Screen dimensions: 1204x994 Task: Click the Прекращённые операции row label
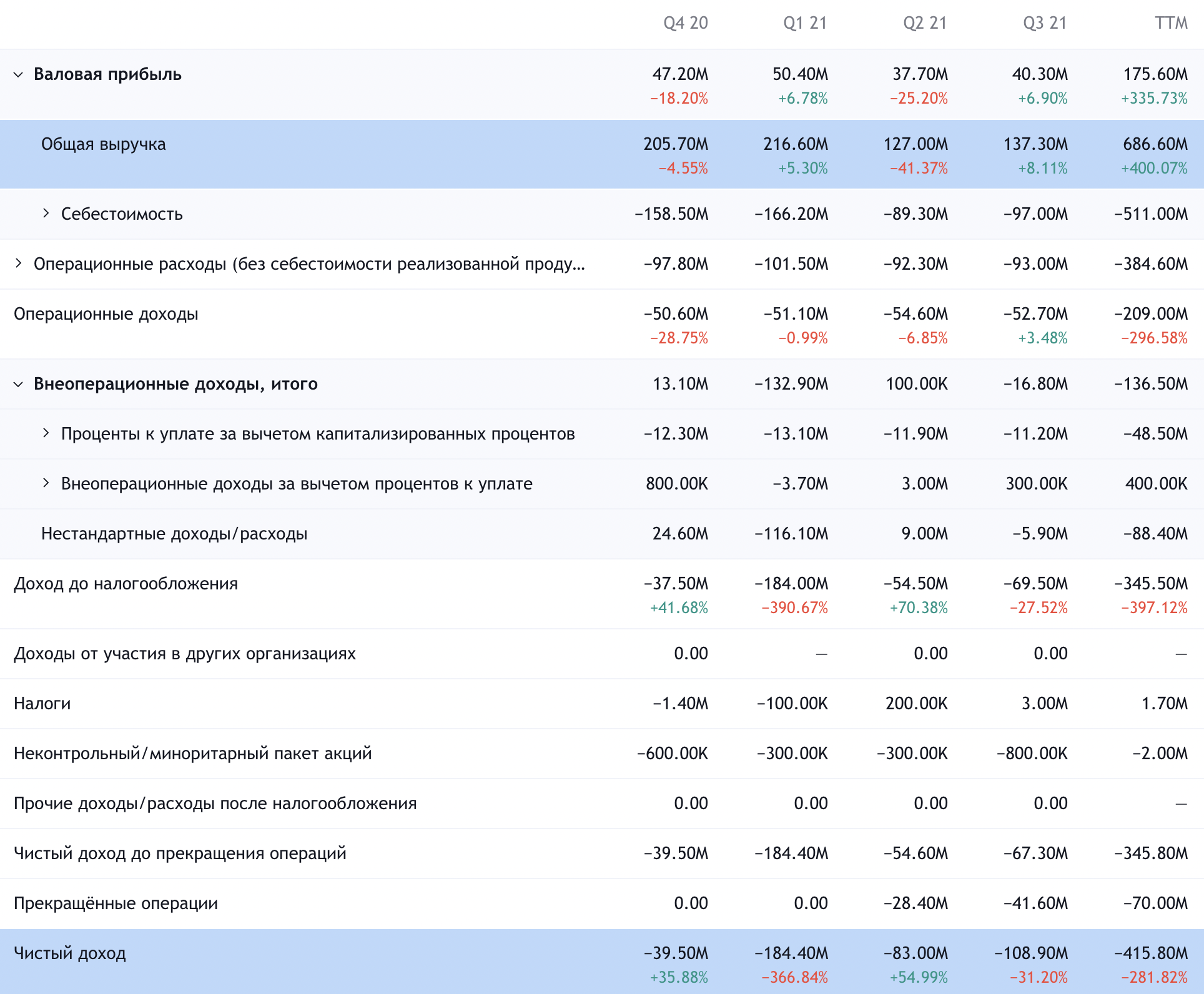coord(116,903)
